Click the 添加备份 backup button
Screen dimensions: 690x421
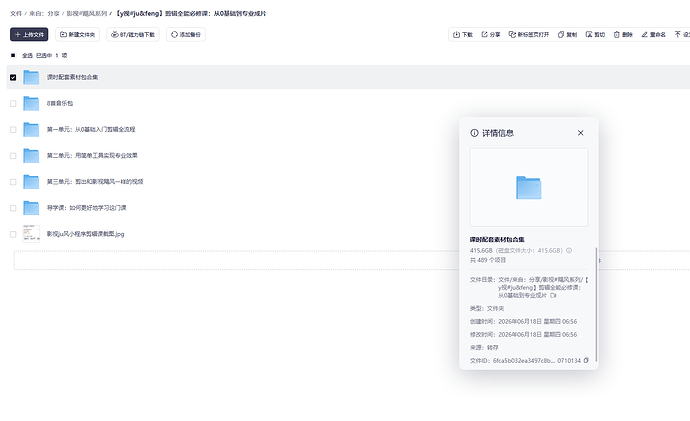[186, 34]
